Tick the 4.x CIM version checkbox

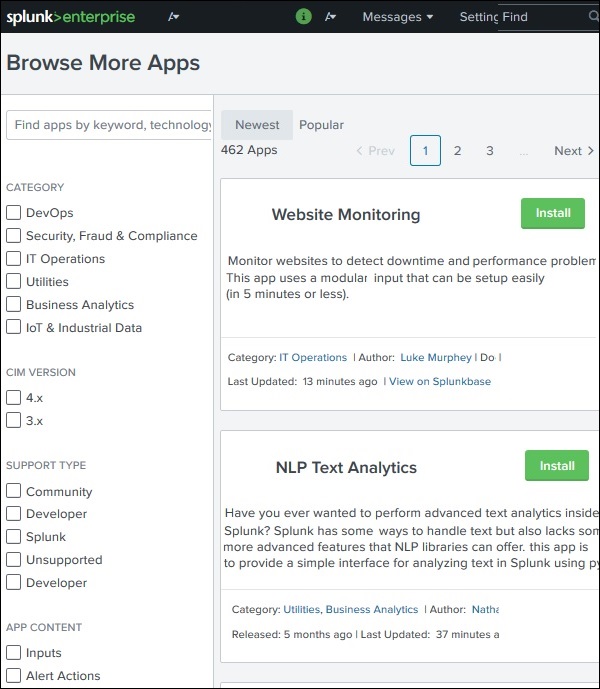(x=14, y=398)
